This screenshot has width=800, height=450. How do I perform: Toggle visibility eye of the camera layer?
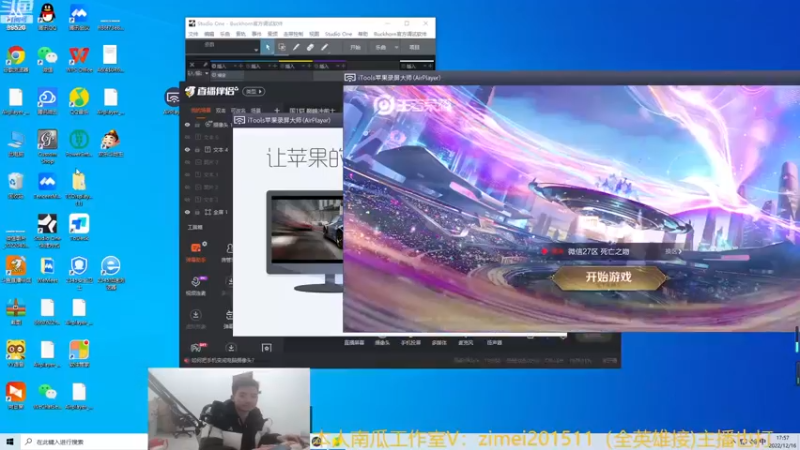click(187, 124)
